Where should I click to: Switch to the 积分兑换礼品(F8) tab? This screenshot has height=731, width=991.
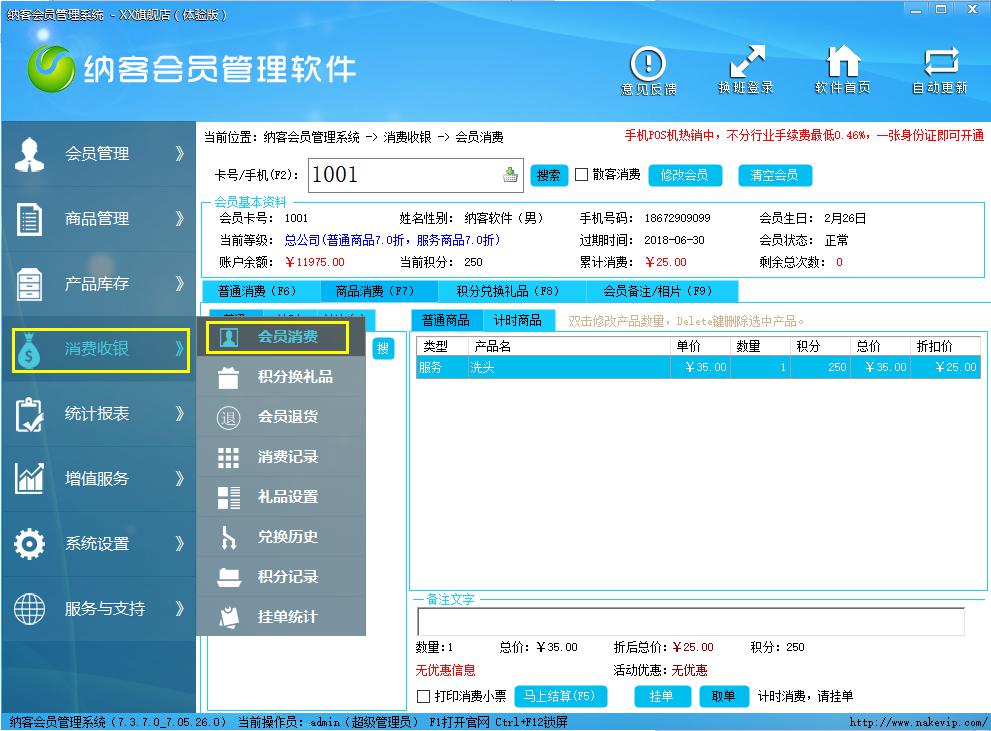(507, 292)
